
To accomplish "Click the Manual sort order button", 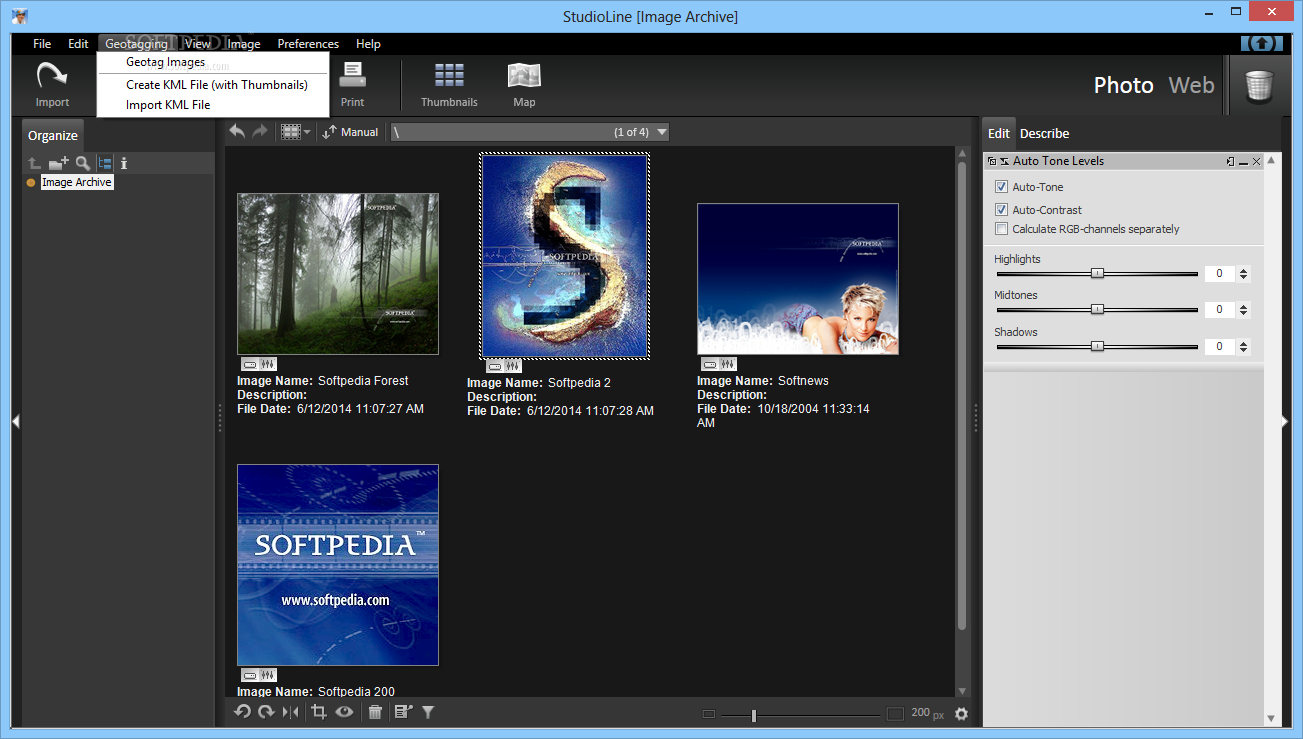I will pos(350,132).
